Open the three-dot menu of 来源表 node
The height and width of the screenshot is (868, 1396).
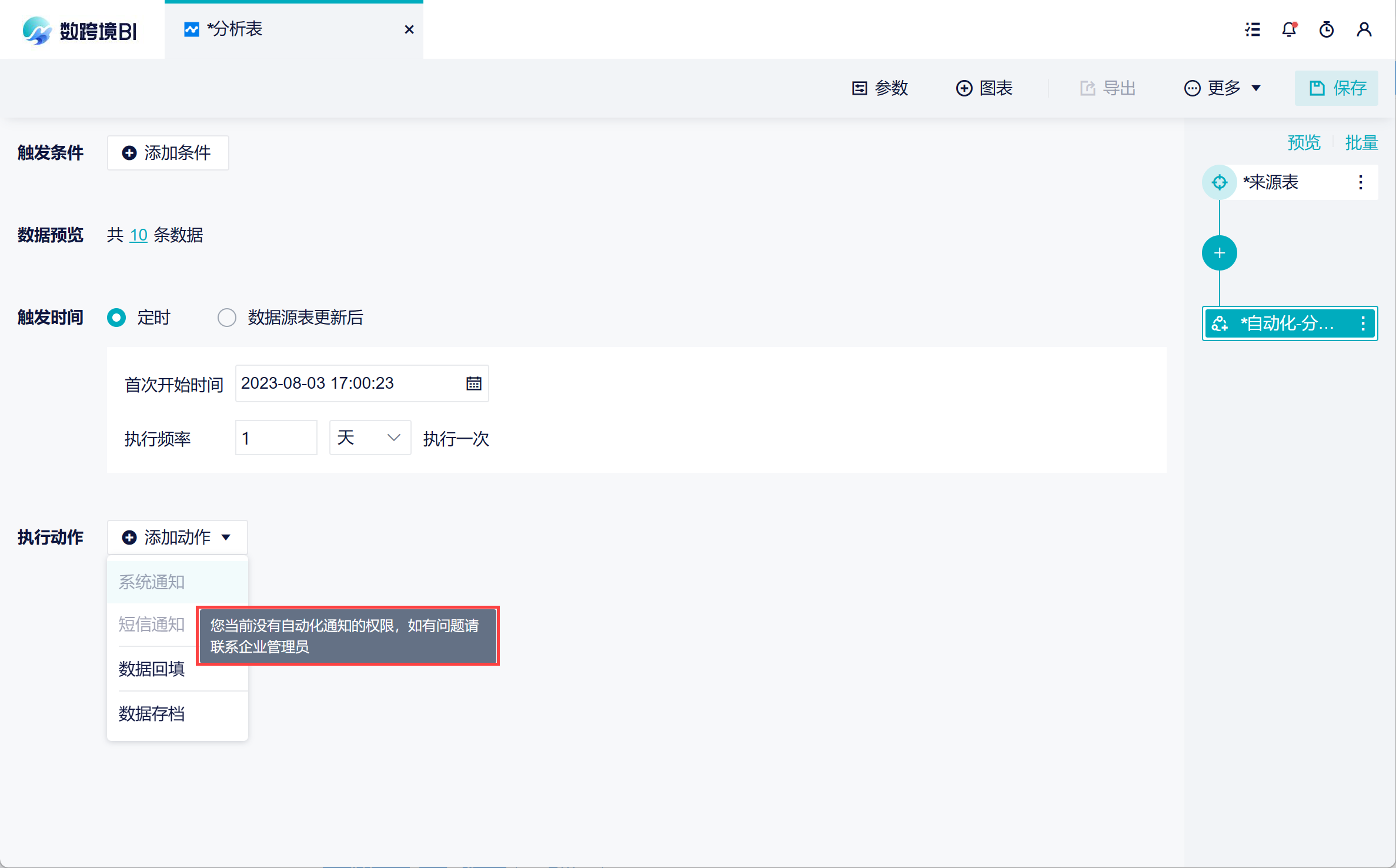[1361, 182]
